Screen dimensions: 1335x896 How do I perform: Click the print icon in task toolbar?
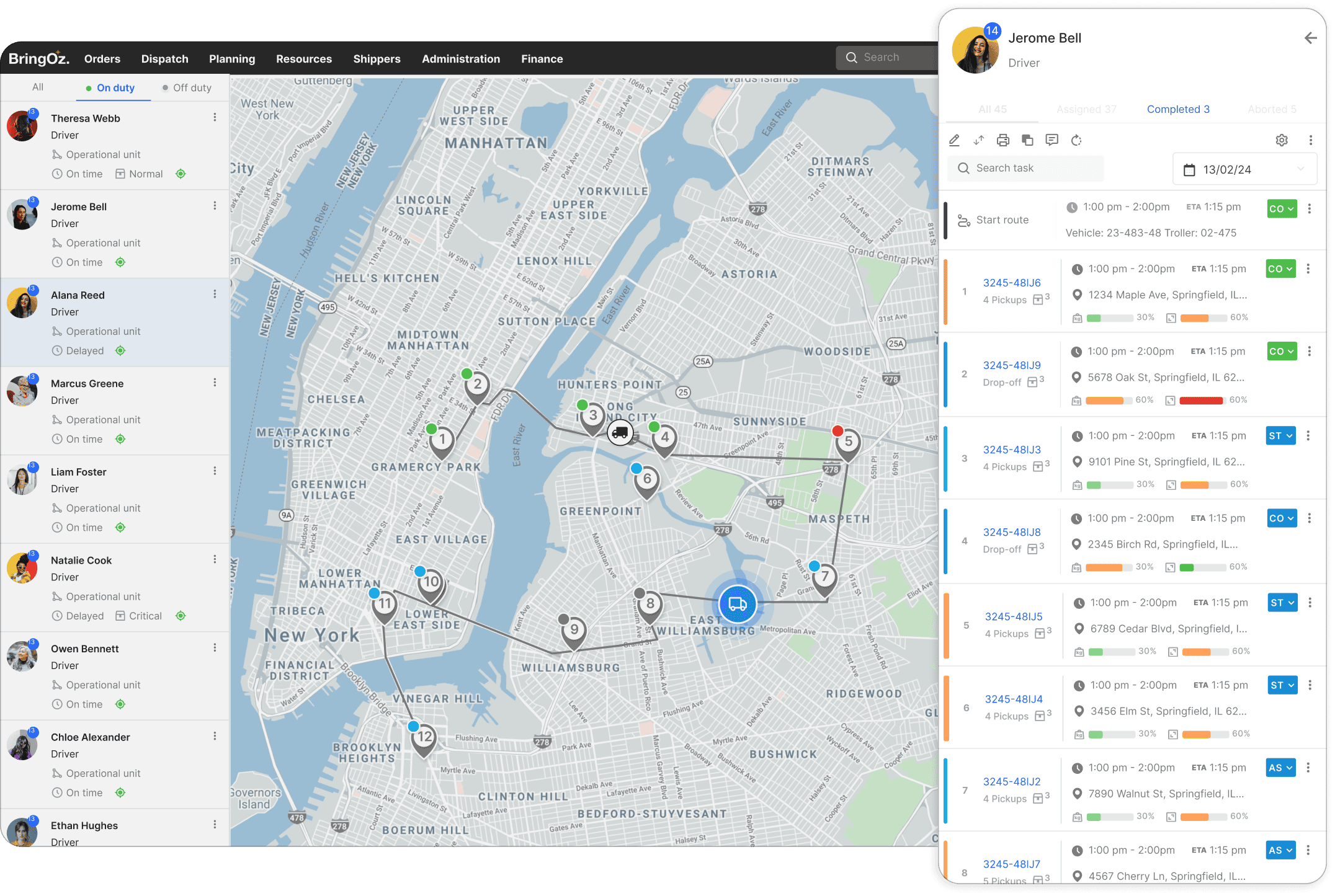pos(1003,140)
